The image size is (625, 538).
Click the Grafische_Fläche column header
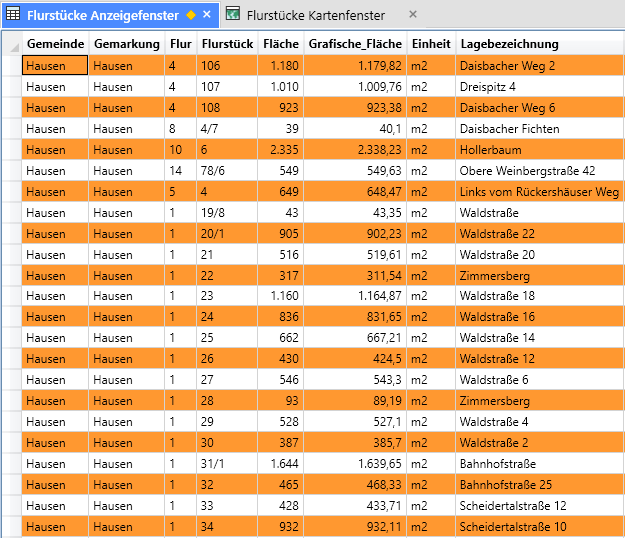[x=355, y=44]
